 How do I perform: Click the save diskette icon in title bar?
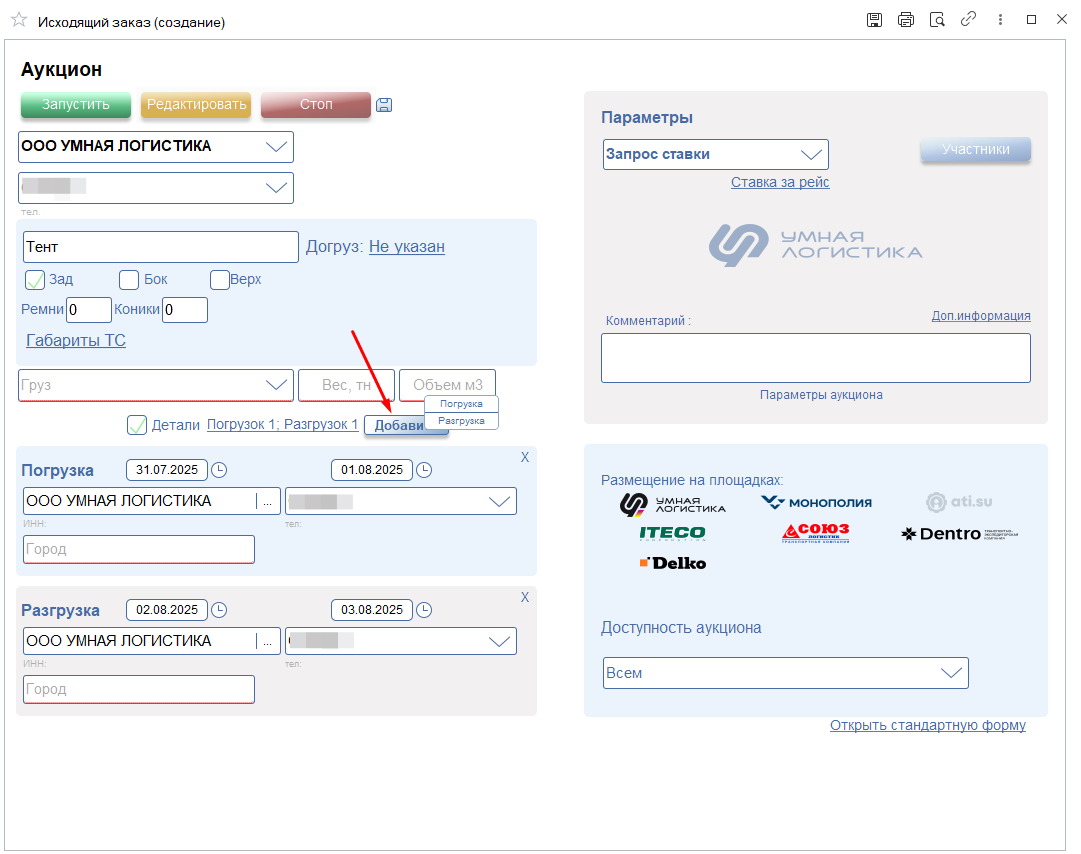[x=874, y=20]
